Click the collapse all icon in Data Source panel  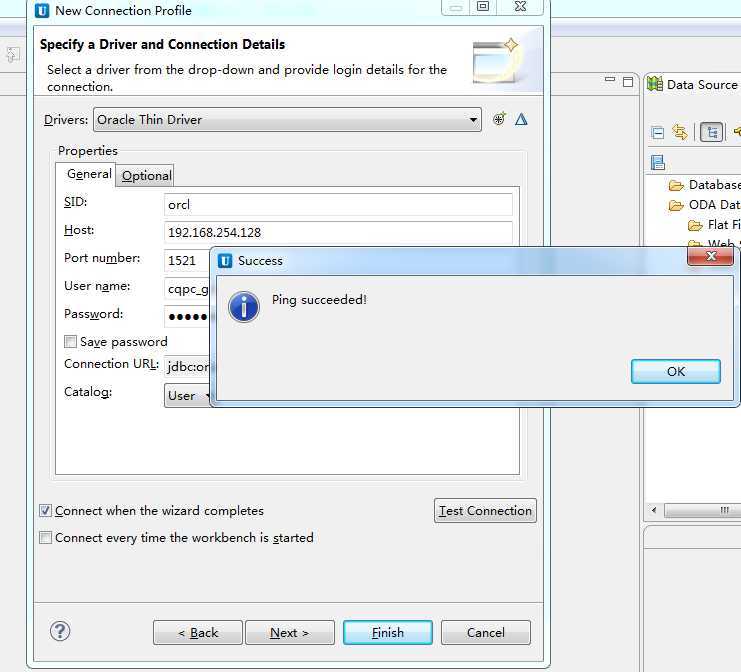coord(657,133)
